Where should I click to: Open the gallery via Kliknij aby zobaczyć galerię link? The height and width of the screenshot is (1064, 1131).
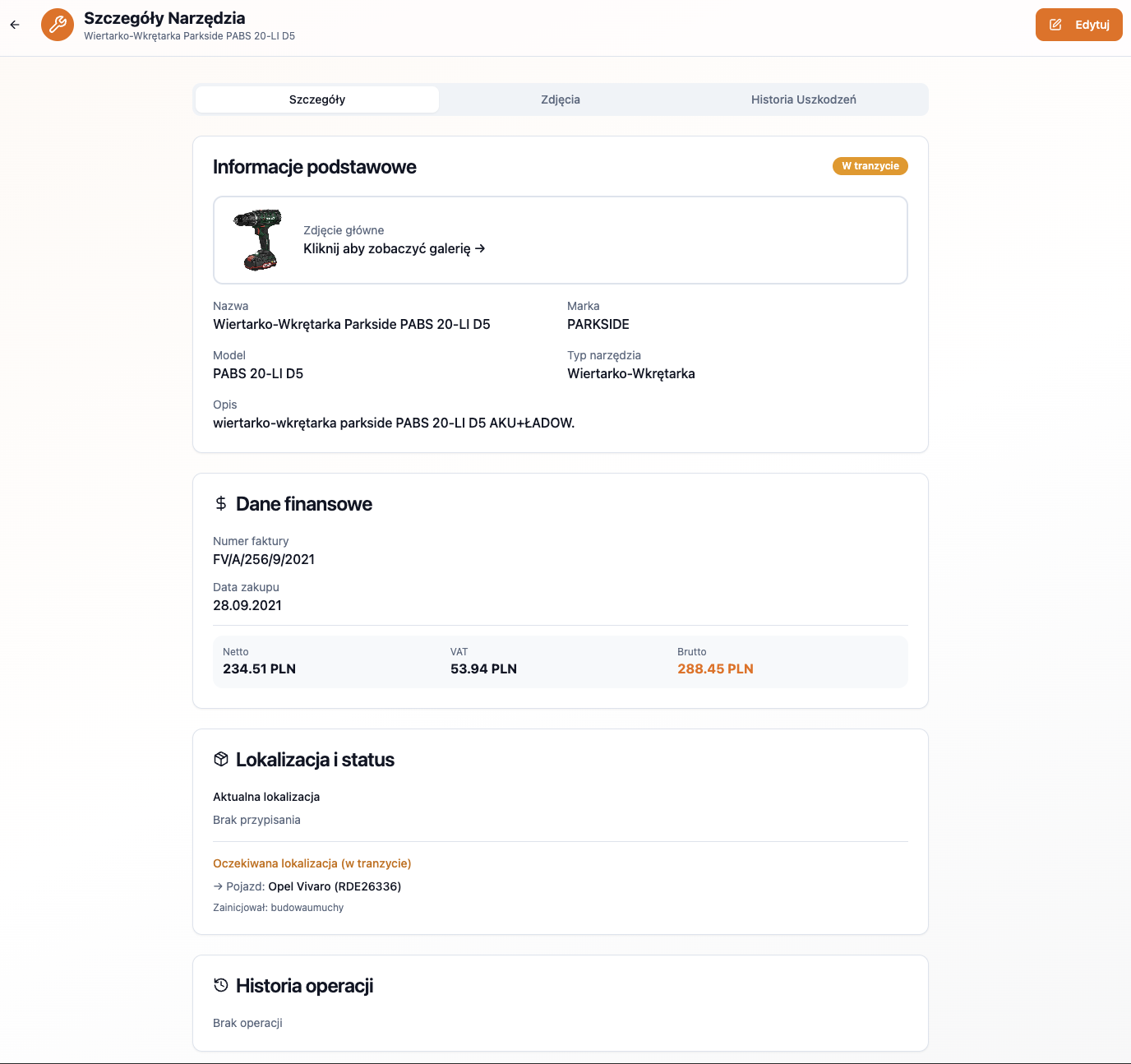pos(387,248)
